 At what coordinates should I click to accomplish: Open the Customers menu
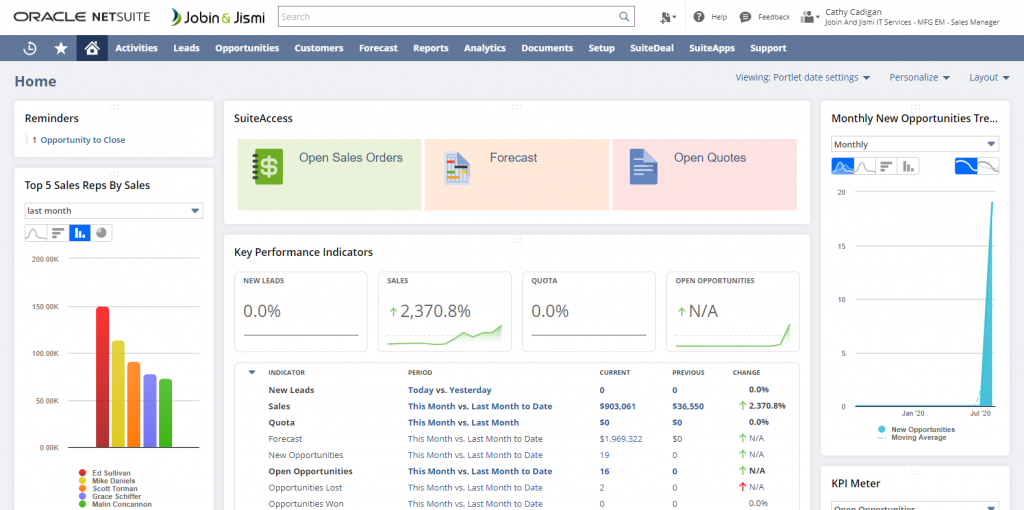tap(319, 48)
